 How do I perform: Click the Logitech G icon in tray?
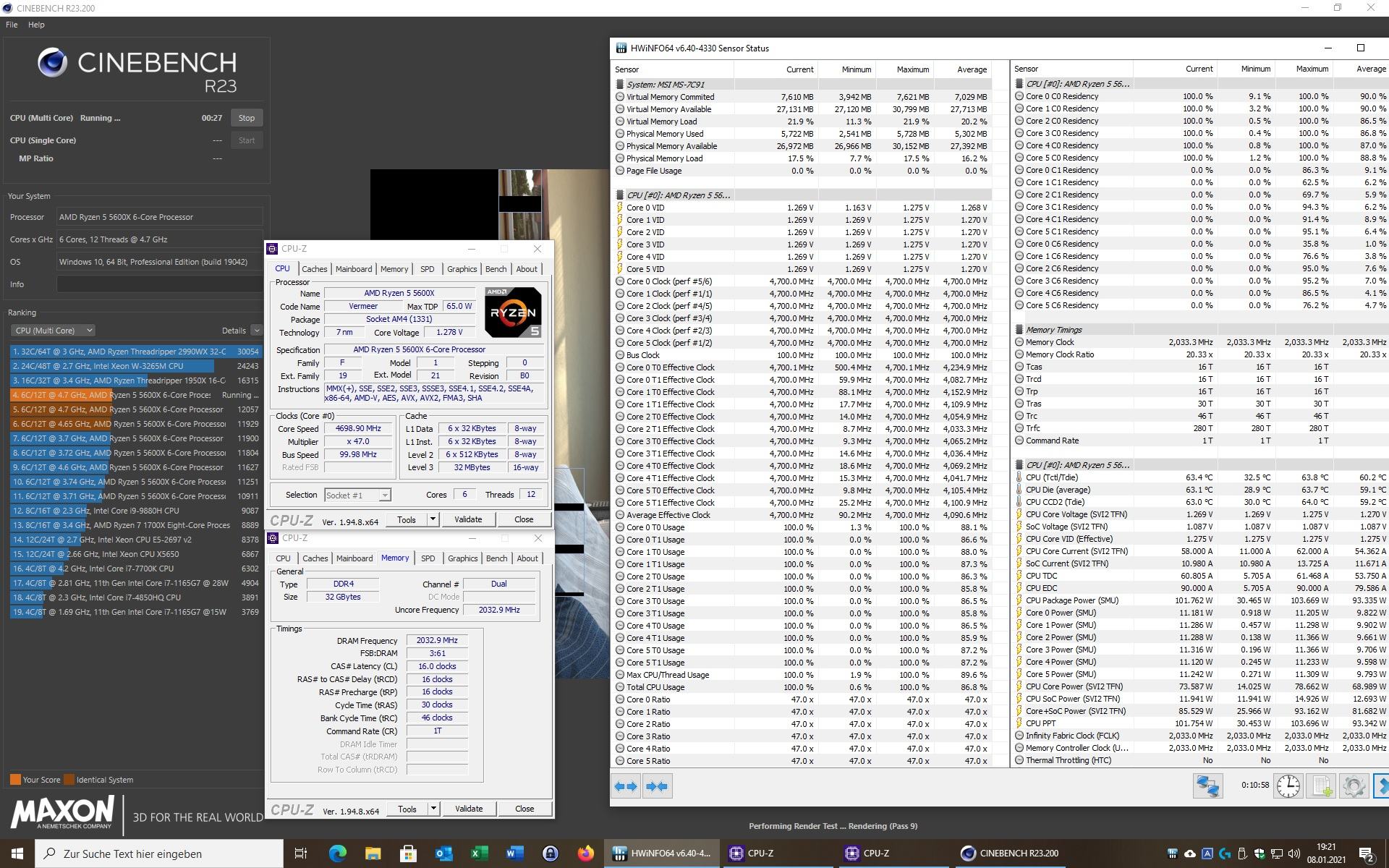[x=1225, y=854]
